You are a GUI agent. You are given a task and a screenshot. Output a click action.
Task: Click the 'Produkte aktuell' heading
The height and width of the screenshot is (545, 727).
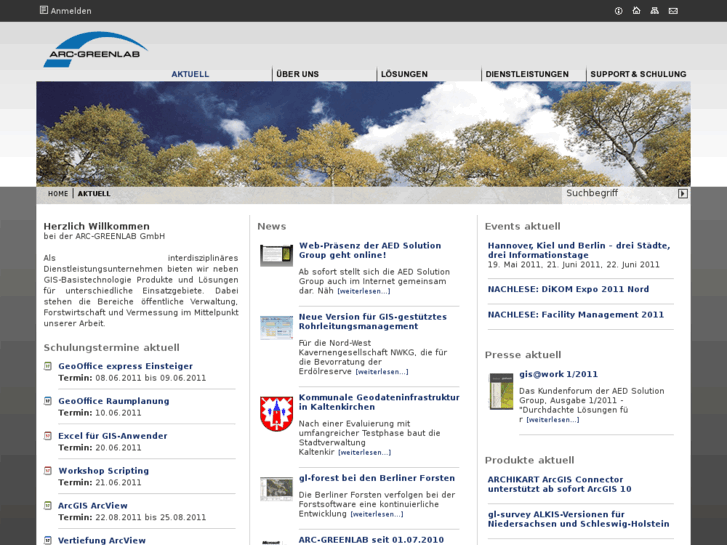tap(529, 460)
